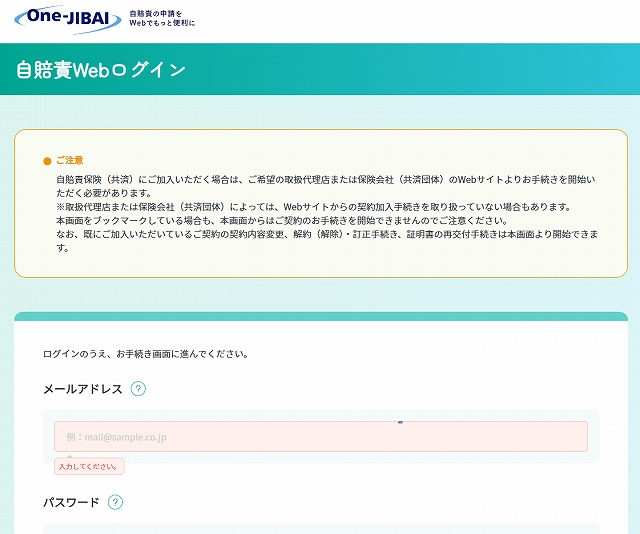The image size is (640, 534).
Task: Click the 自賠責Webログイン page title
Action: [x=101, y=70]
